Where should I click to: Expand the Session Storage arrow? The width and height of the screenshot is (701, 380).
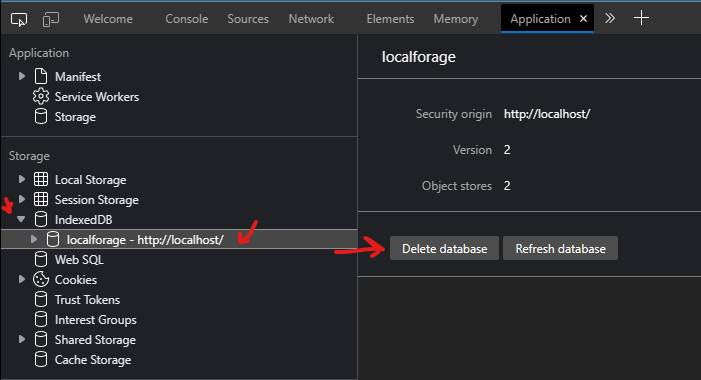pyautogui.click(x=21, y=199)
